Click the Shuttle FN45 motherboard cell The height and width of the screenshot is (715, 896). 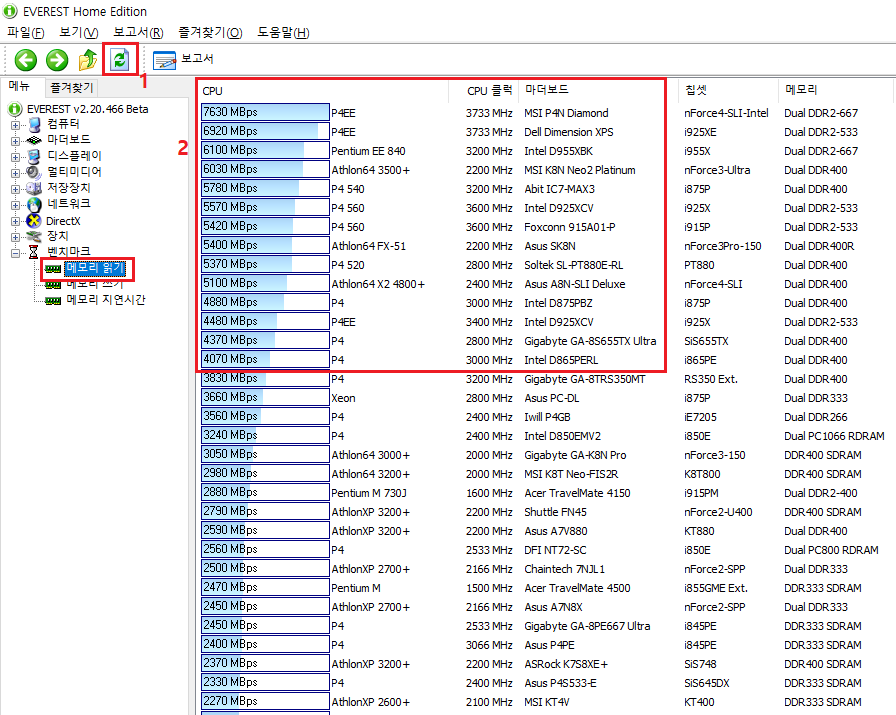pyautogui.click(x=555, y=512)
